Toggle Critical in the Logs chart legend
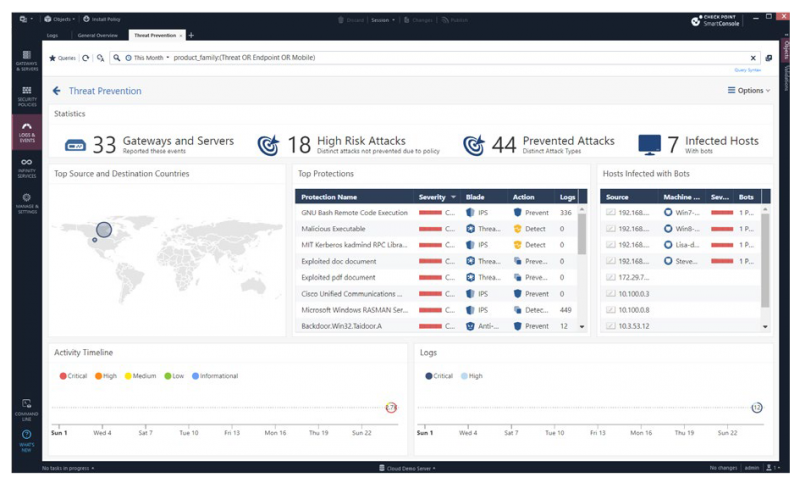Viewport: 800px width, 483px height. pyautogui.click(x=439, y=376)
